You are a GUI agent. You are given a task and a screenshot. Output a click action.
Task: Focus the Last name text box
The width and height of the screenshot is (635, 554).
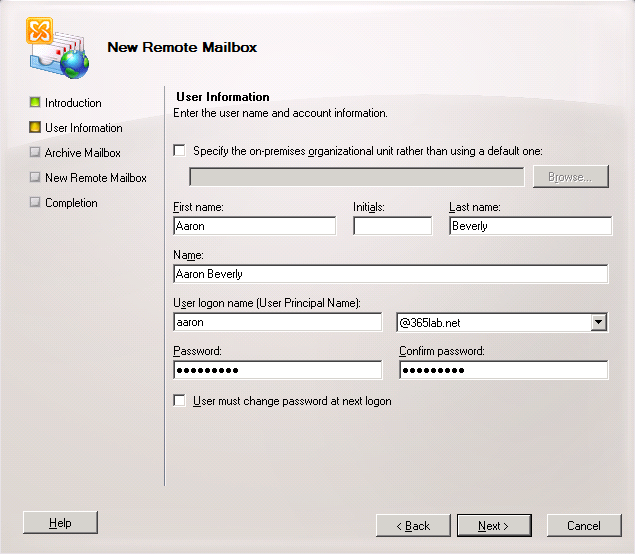point(530,226)
